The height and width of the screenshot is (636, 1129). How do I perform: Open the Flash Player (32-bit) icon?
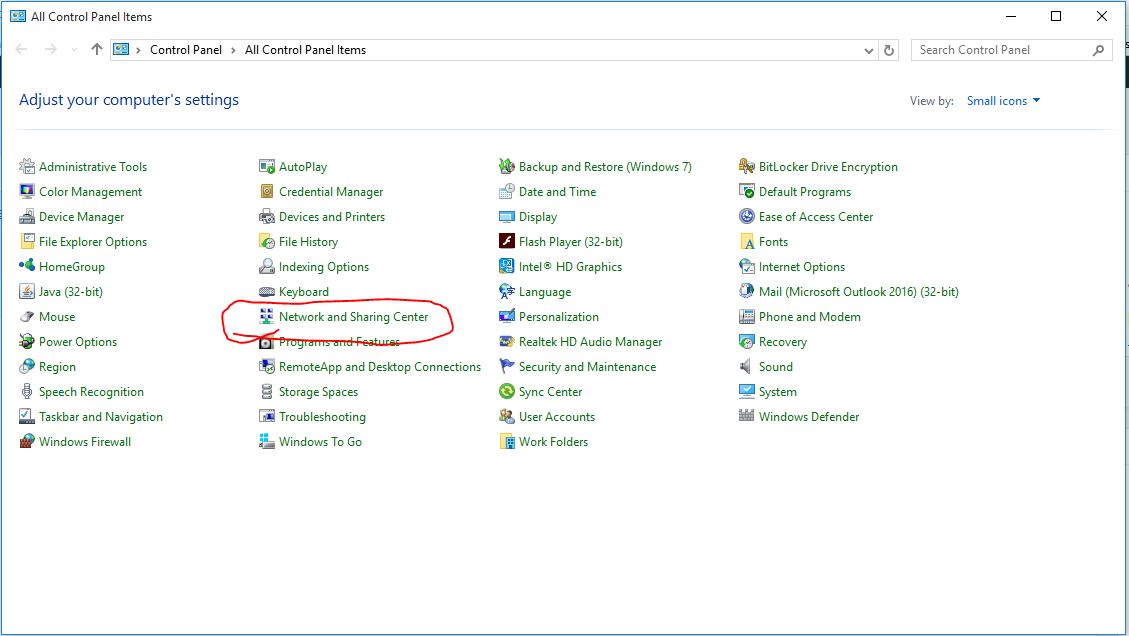(507, 241)
